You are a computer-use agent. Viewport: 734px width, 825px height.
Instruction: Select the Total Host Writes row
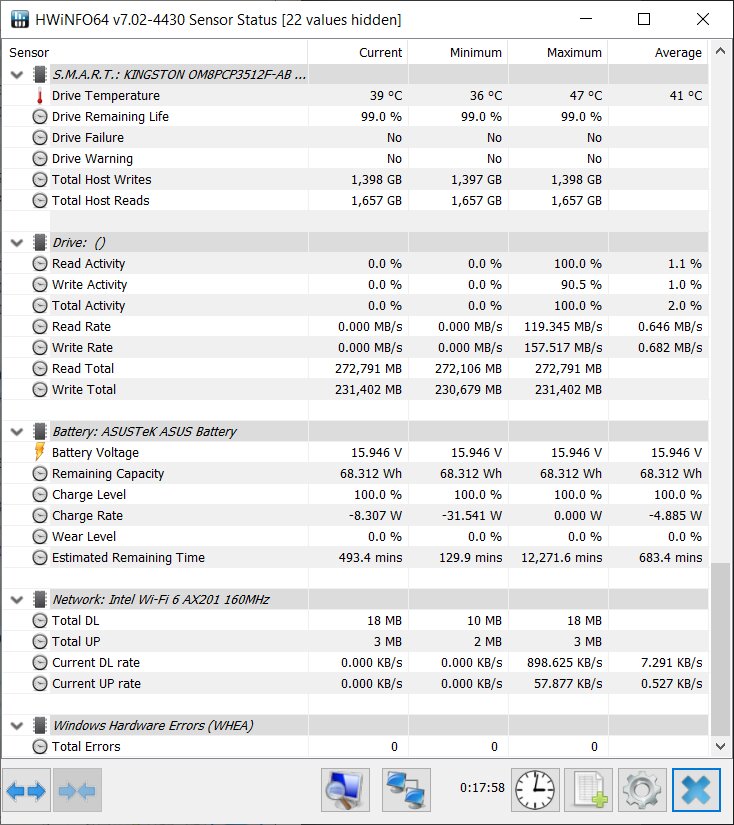355,179
